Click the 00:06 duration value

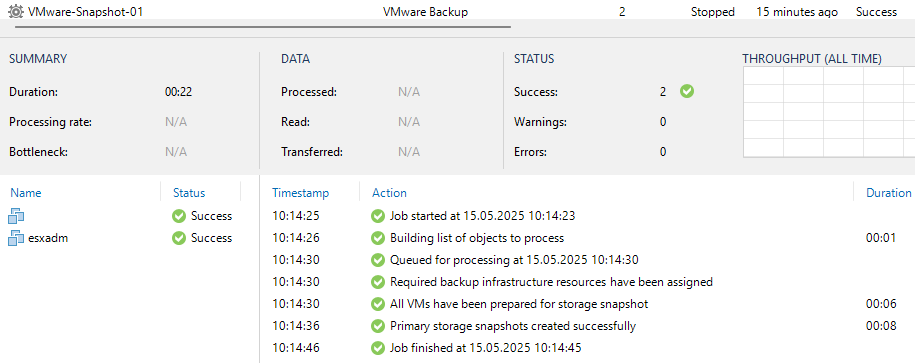(881, 304)
